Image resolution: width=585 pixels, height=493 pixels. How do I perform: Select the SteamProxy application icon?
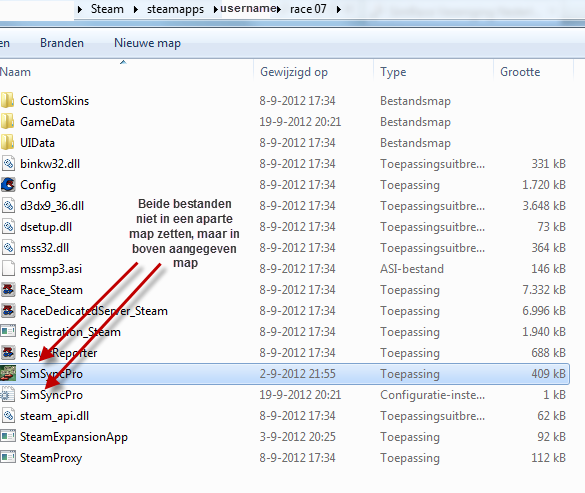coord(8,458)
